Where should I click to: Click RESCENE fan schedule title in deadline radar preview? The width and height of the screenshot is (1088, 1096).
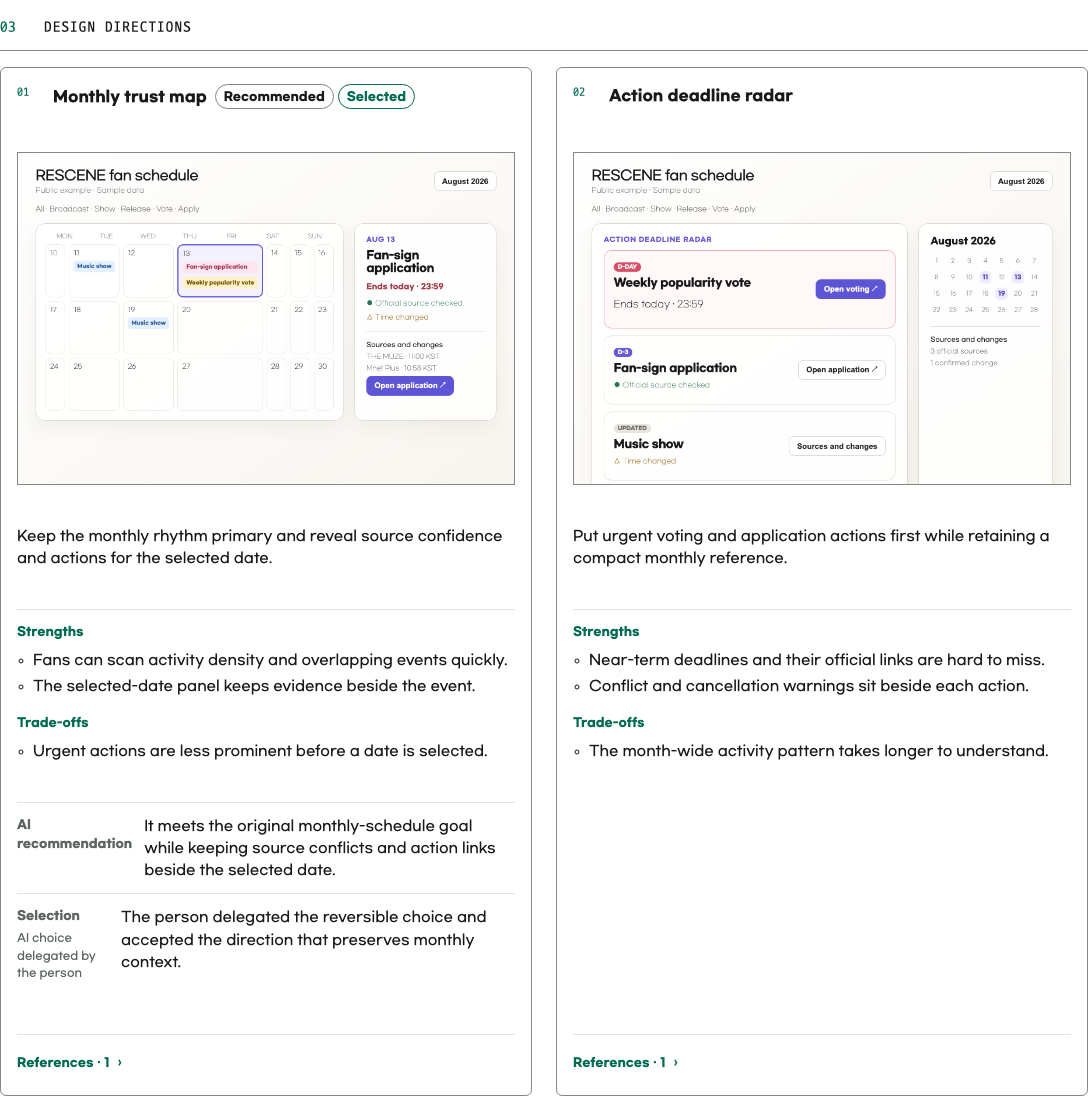point(672,175)
